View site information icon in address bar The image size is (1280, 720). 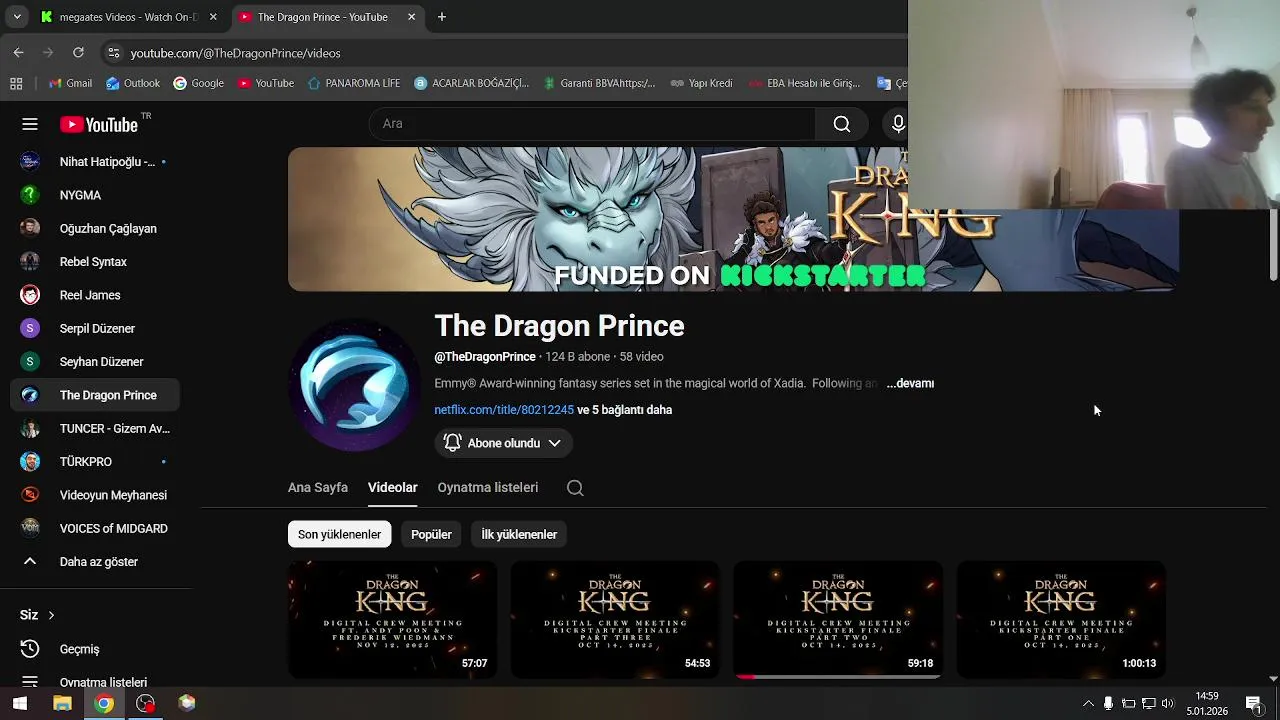click(x=113, y=53)
